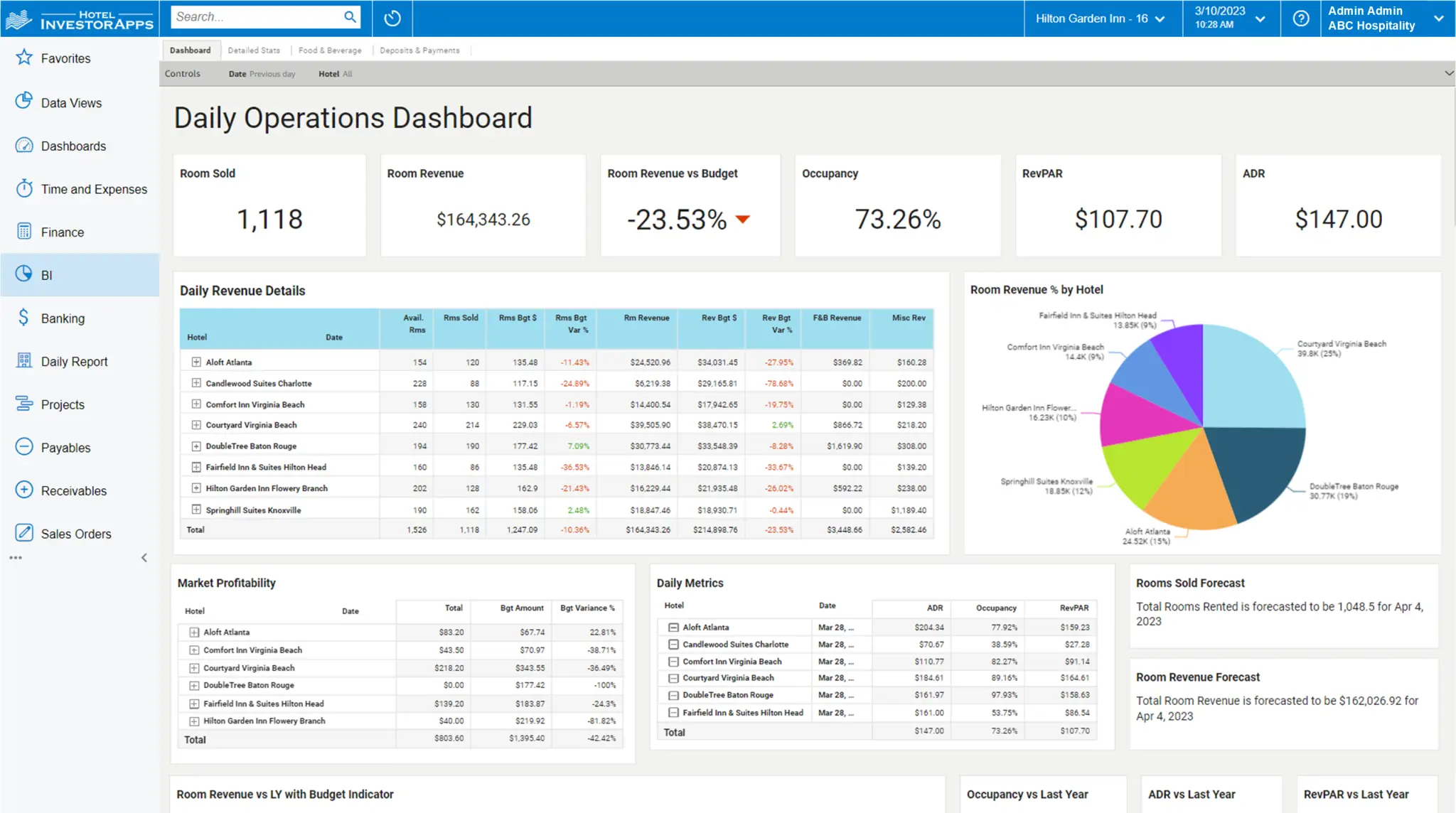Sort by Rm Revenue column header
The width and height of the screenshot is (1456, 813).
click(646, 318)
